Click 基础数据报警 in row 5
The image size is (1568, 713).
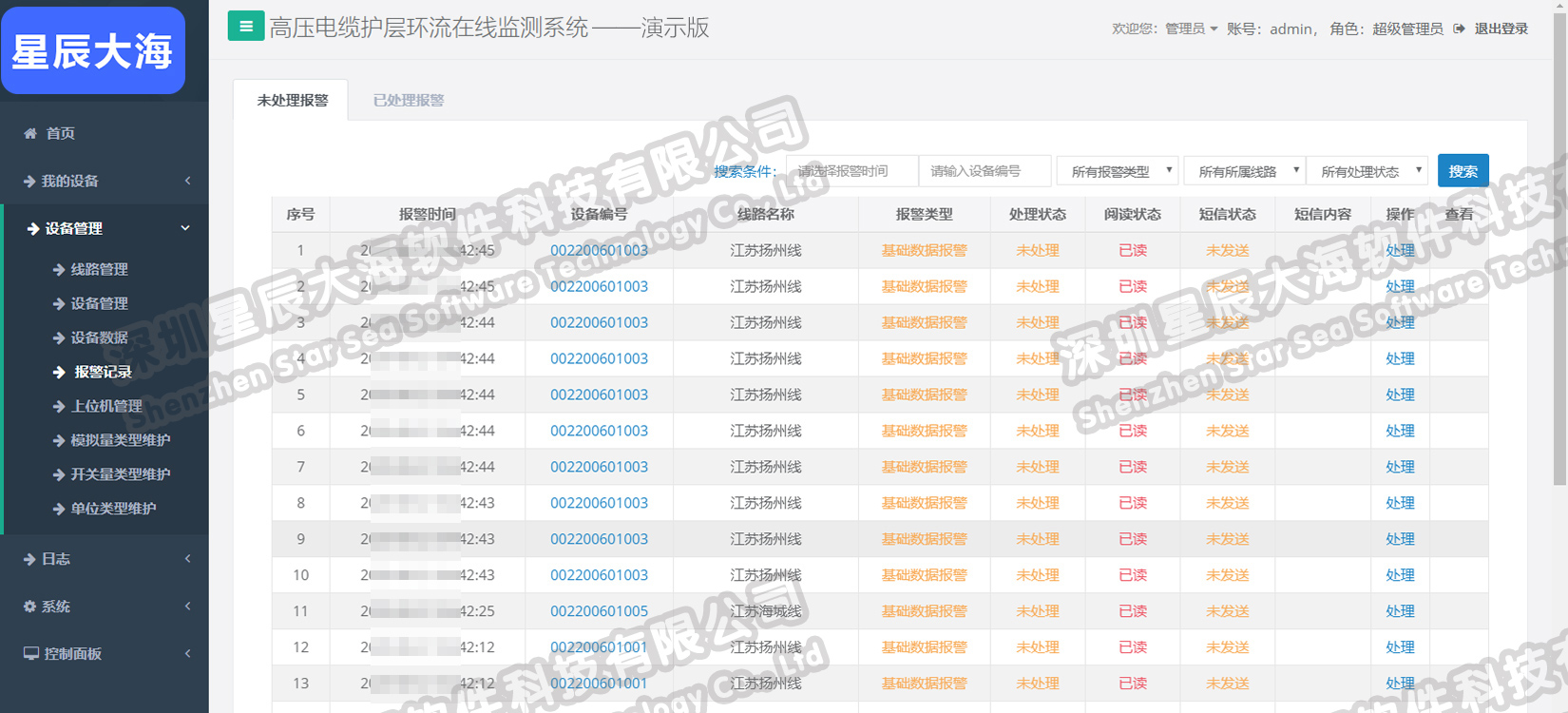click(924, 395)
